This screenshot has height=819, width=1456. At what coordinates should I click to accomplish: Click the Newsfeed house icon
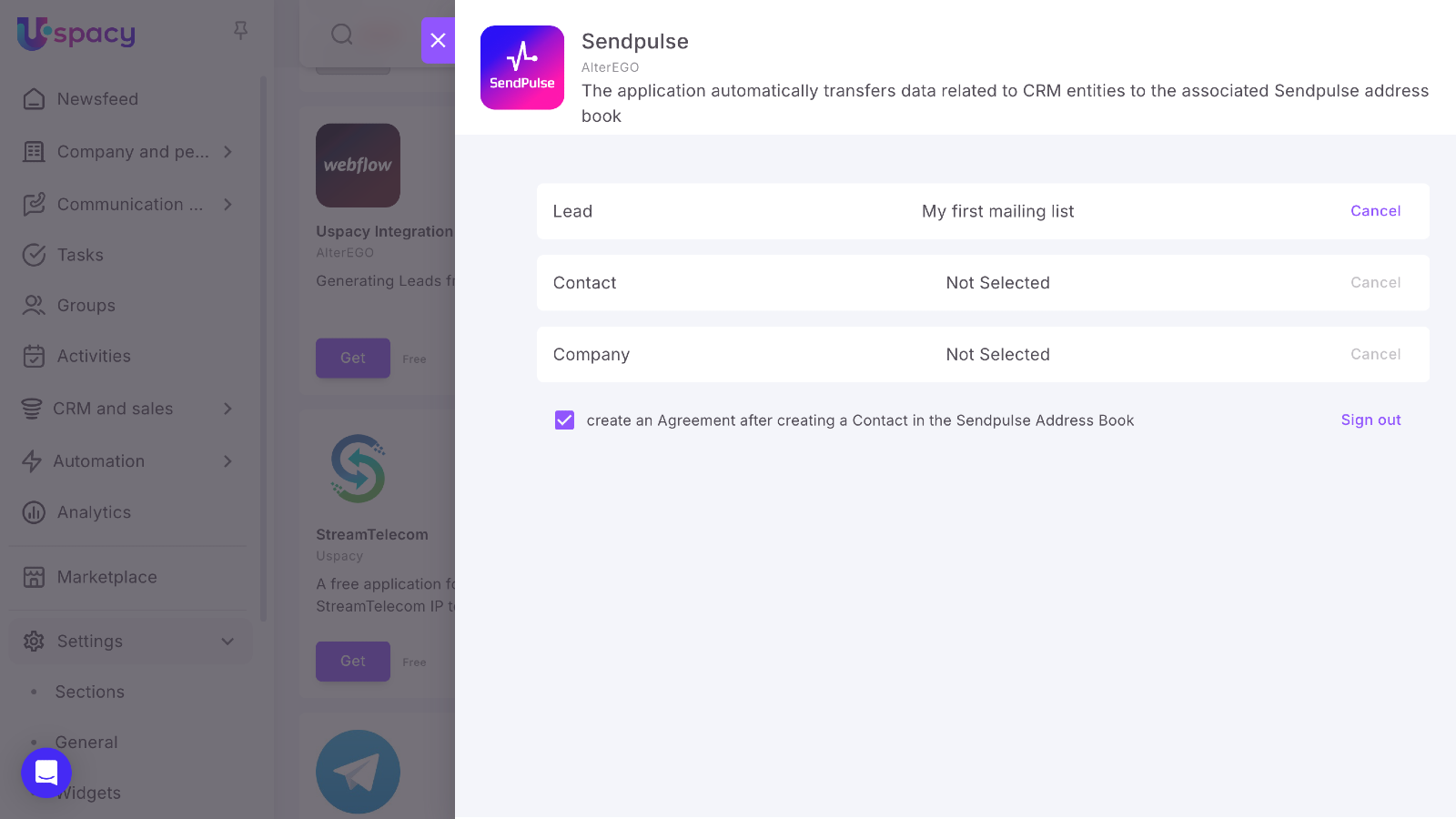pyautogui.click(x=34, y=99)
